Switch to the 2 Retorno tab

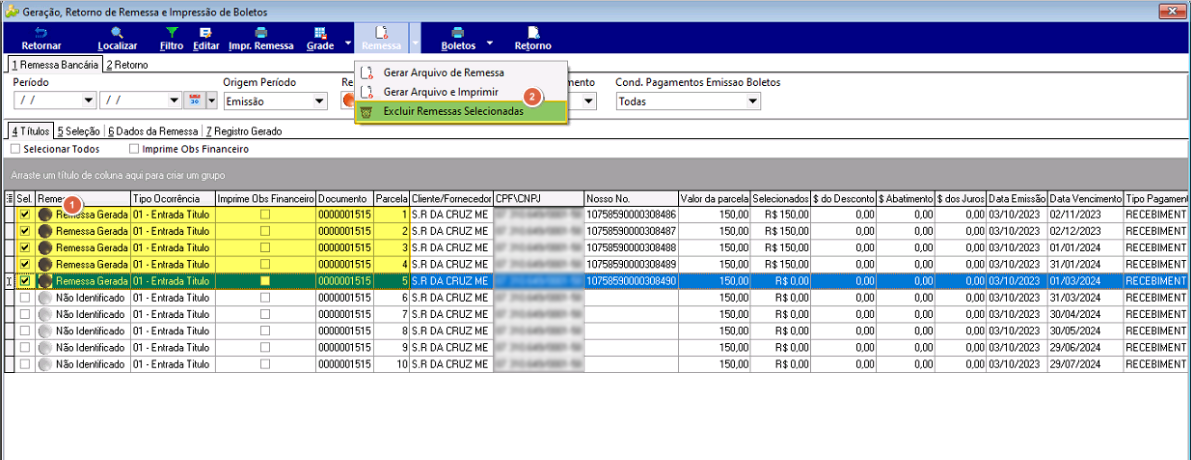click(x=127, y=65)
